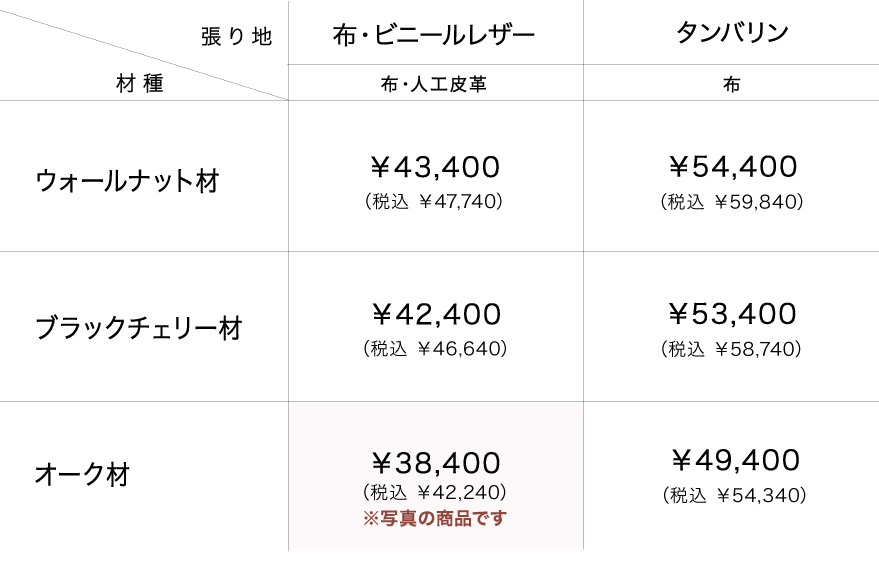Screen dimensions: 879x577
Task: Click the ¥53,400 black cherry price
Action: [x=732, y=315]
